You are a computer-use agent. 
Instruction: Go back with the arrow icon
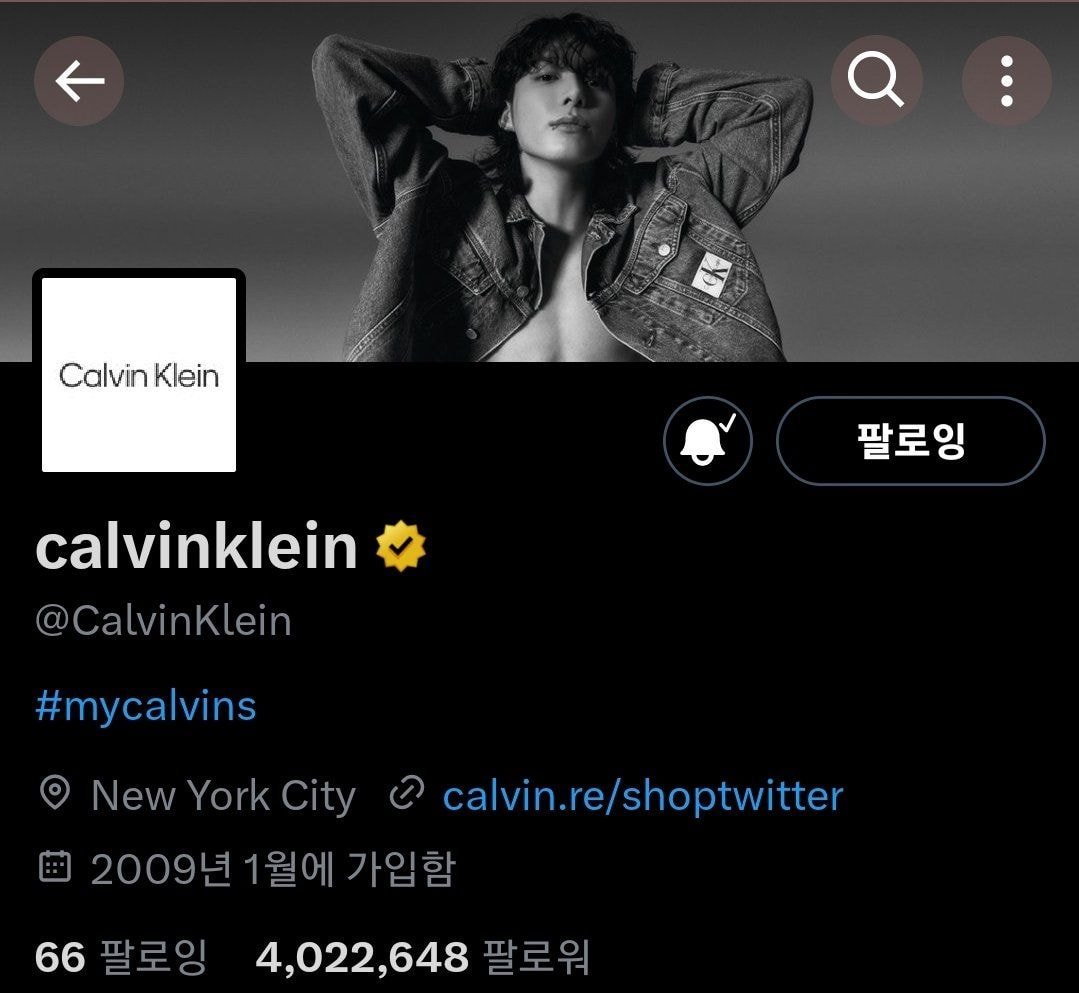[79, 81]
